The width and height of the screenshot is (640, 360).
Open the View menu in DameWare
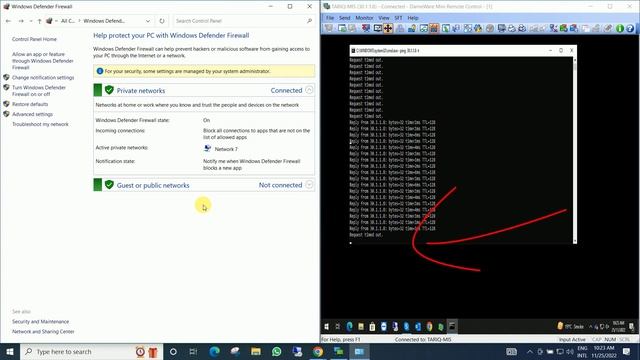click(384, 18)
